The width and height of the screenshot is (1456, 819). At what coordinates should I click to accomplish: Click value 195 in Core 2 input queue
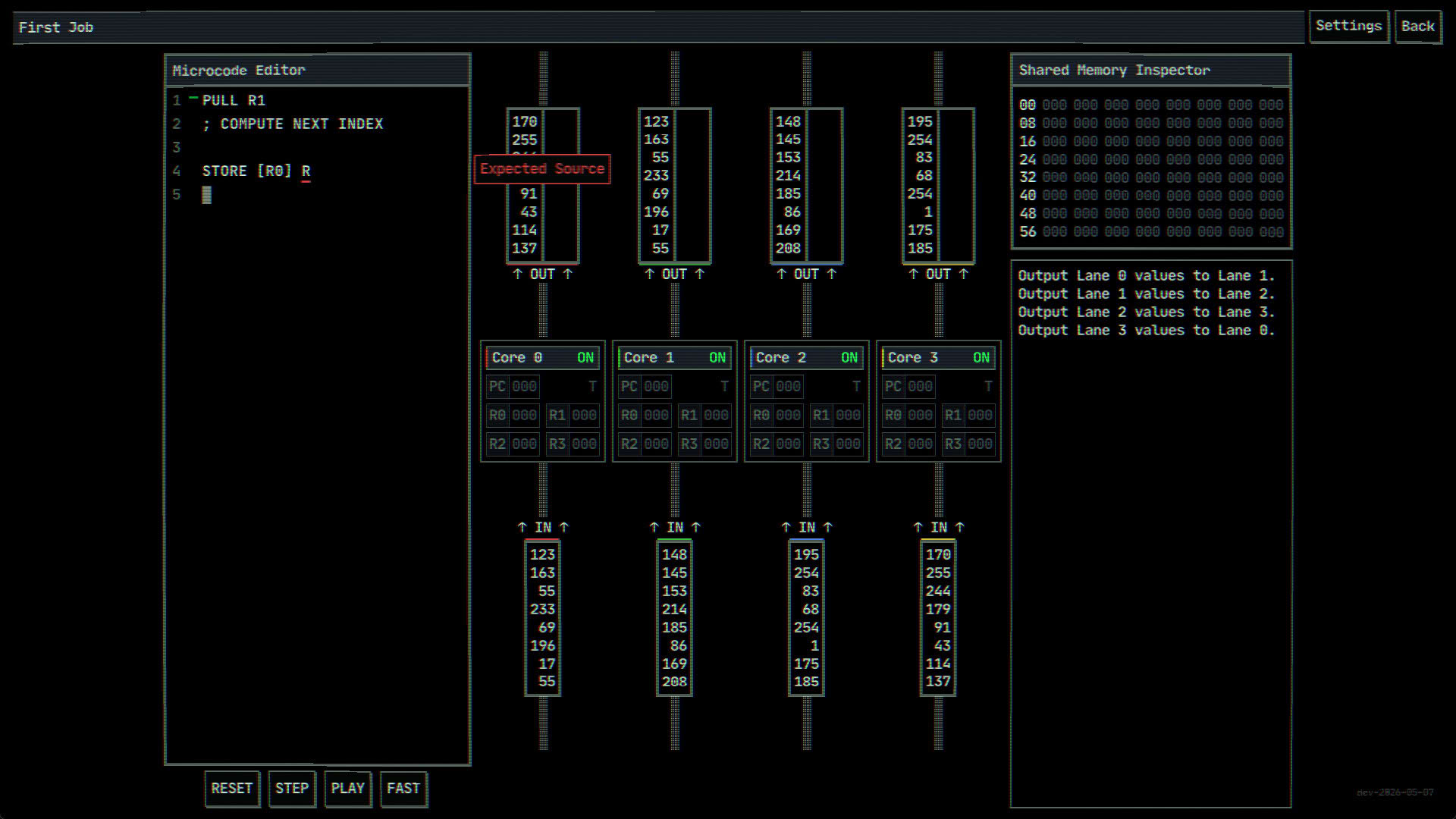(x=806, y=554)
